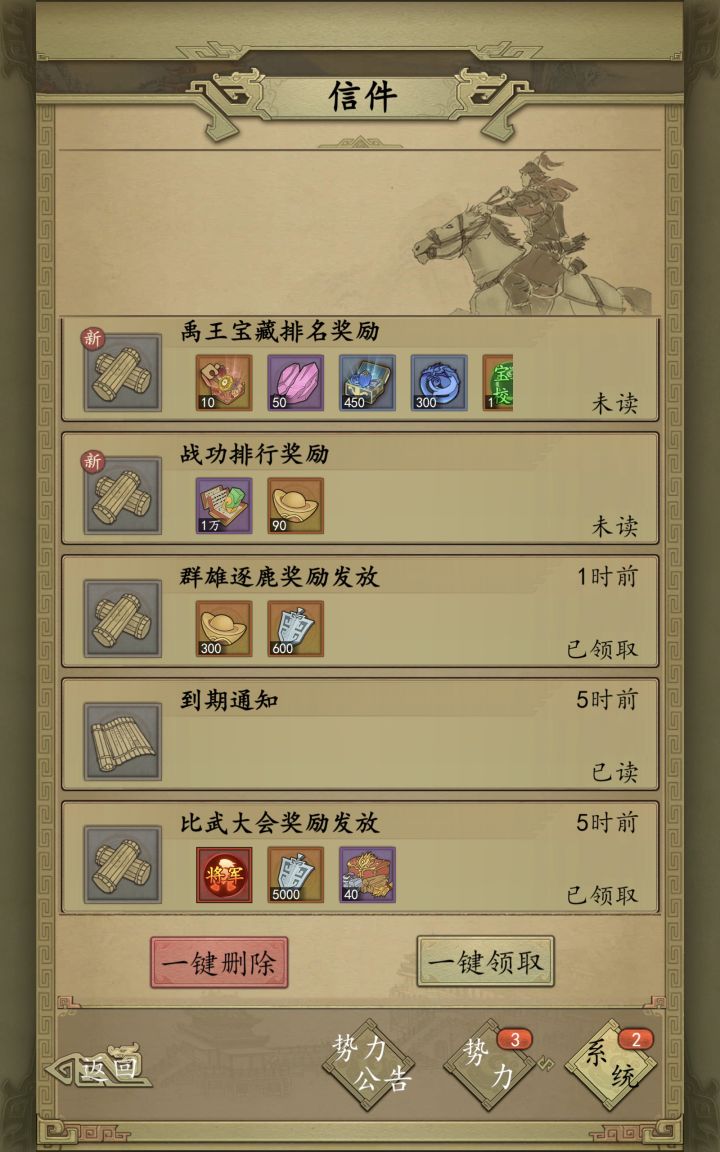Select the blue treasure chest reward 450
720x1152 pixels.
coord(367,383)
